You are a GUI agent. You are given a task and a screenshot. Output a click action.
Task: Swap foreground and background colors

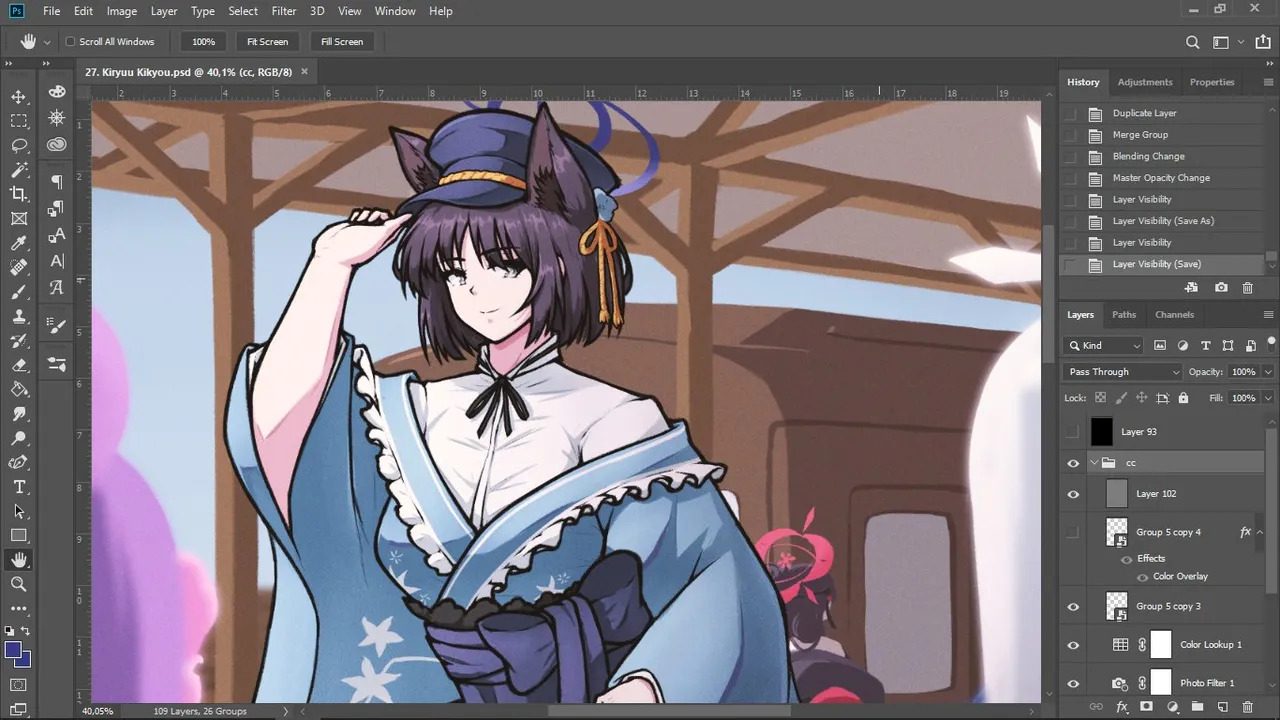[x=26, y=631]
